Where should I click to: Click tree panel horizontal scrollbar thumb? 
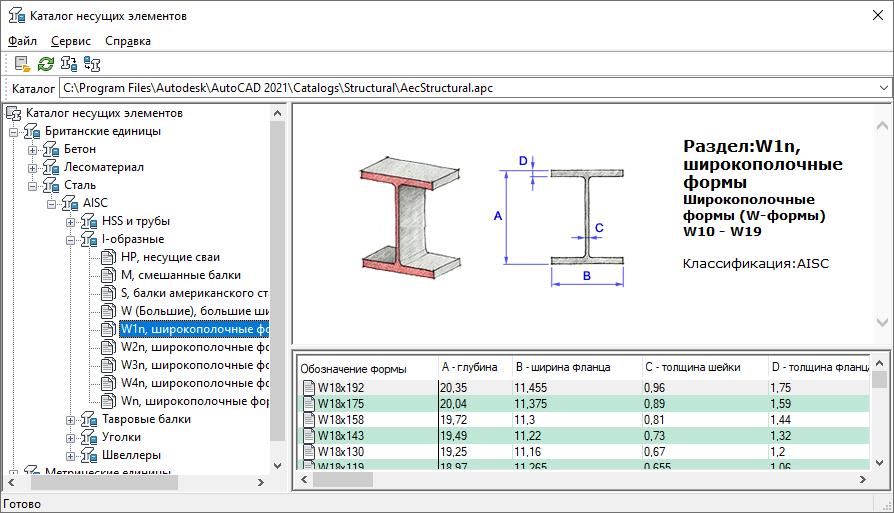pos(104,482)
